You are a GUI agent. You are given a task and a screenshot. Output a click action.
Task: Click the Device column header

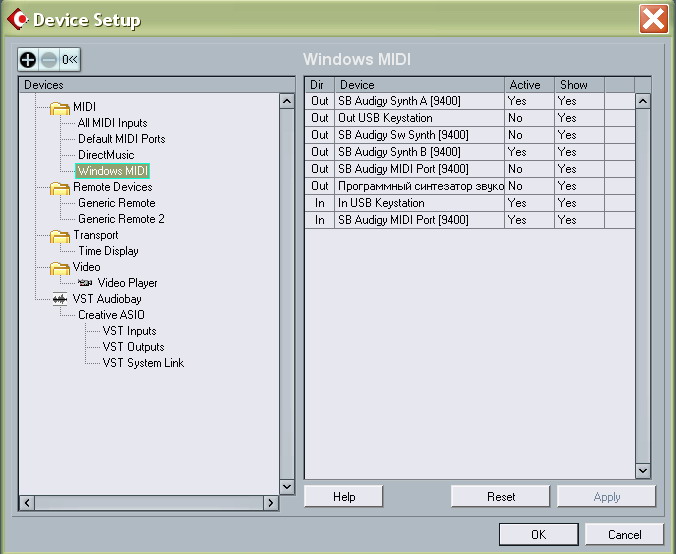tap(419, 85)
